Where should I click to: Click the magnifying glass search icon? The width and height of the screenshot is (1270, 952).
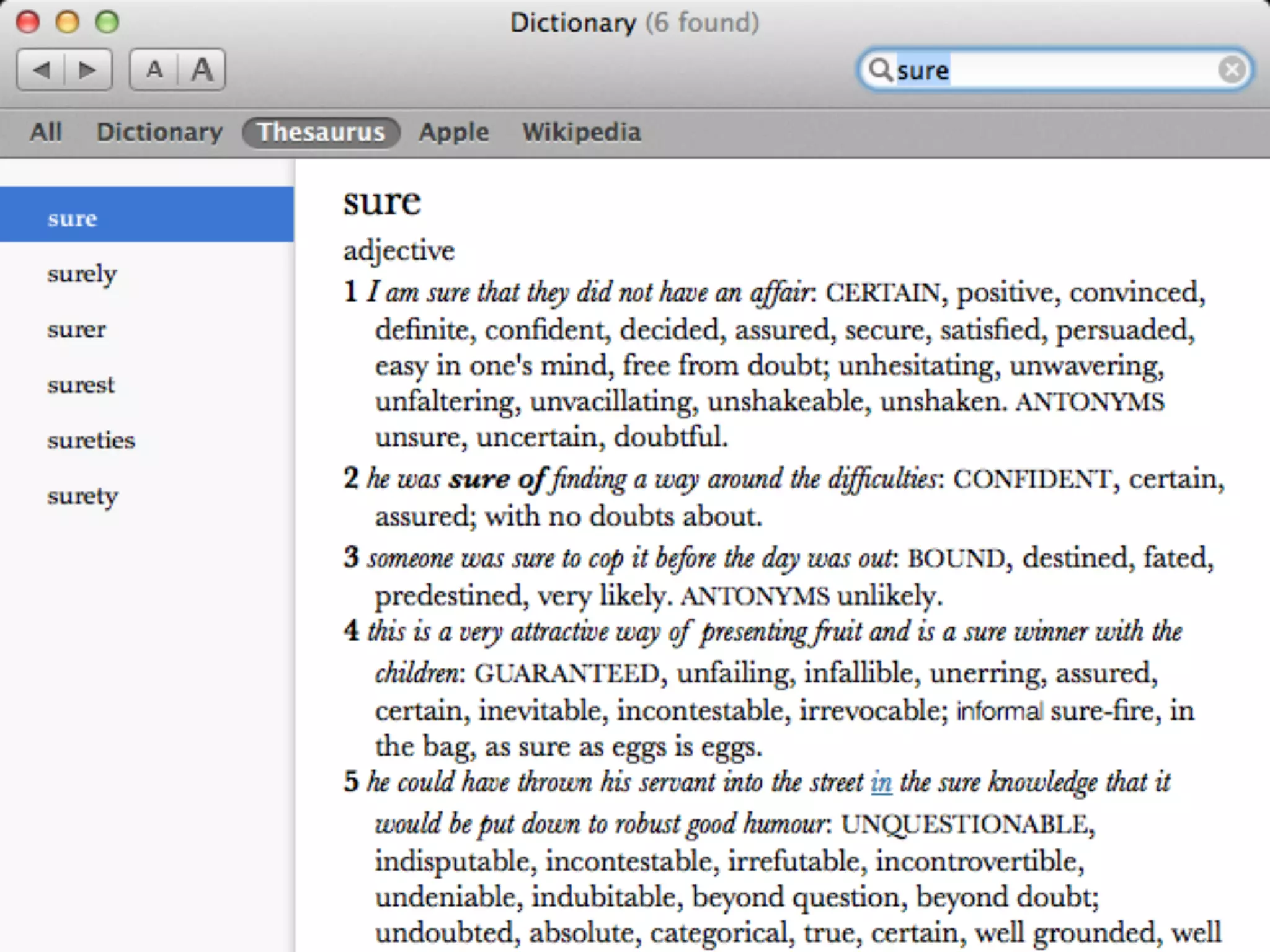tap(879, 69)
